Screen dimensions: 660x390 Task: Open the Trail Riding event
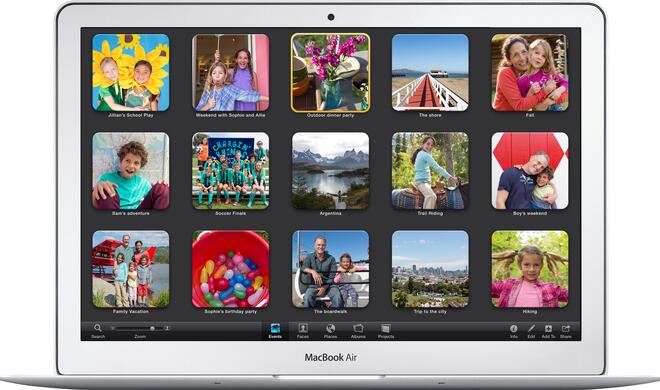point(430,171)
